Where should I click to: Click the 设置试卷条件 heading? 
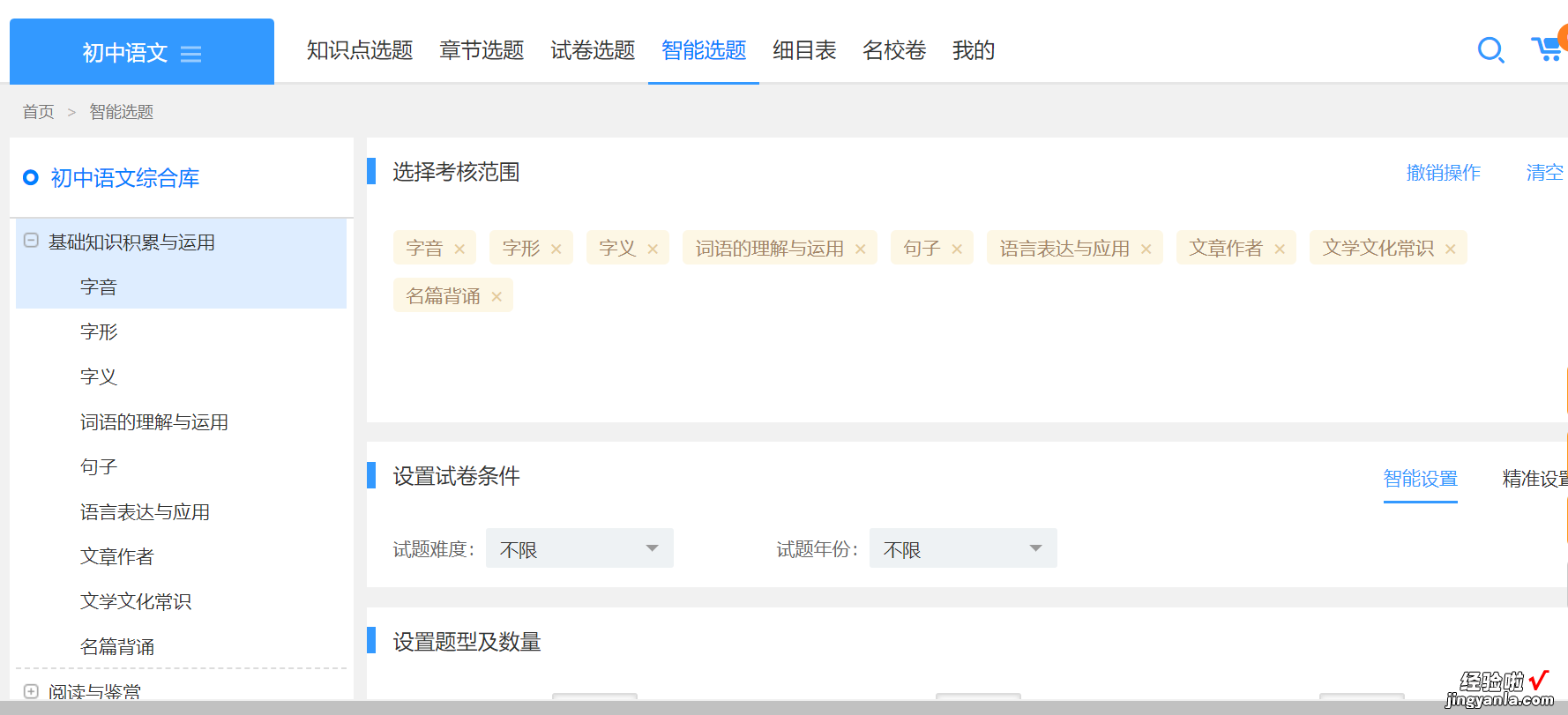(456, 476)
